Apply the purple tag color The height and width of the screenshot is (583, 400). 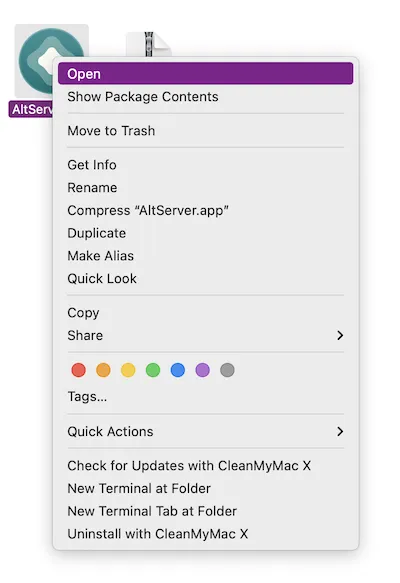point(203,370)
